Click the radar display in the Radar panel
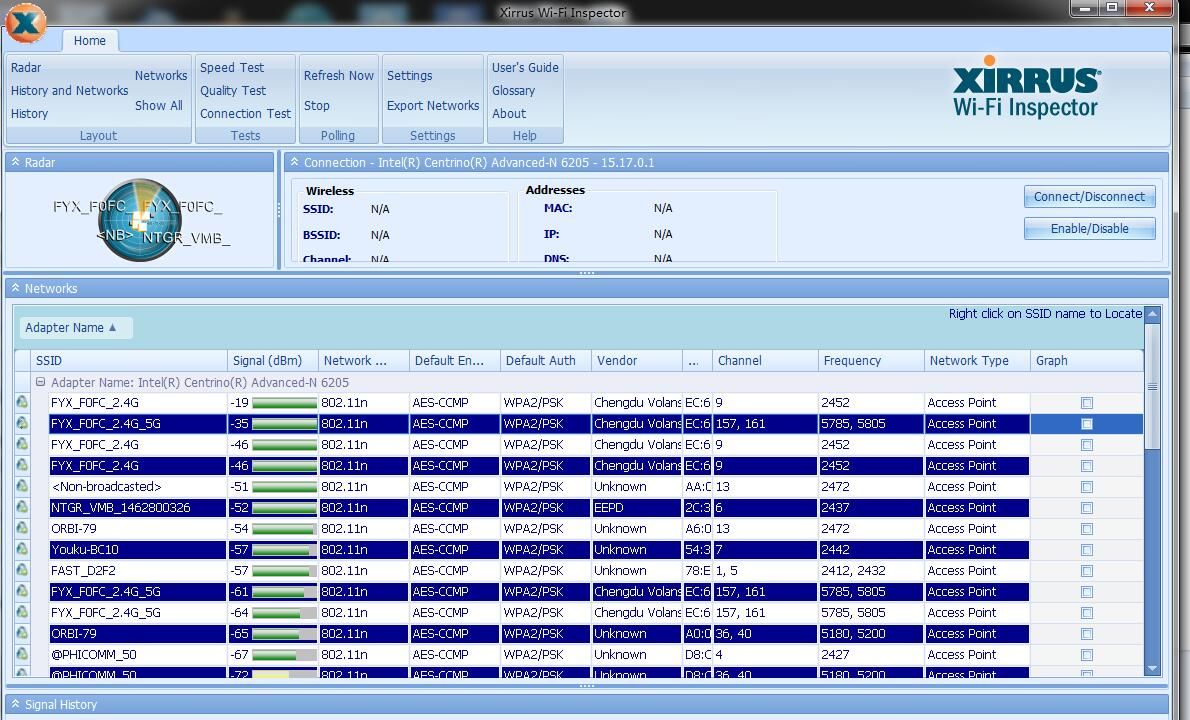Screen dimensions: 1190x720 (x=140, y=220)
